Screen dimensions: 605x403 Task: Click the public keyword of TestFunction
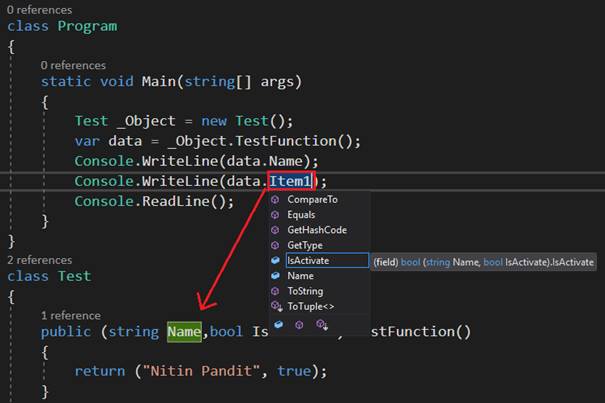tap(66, 332)
